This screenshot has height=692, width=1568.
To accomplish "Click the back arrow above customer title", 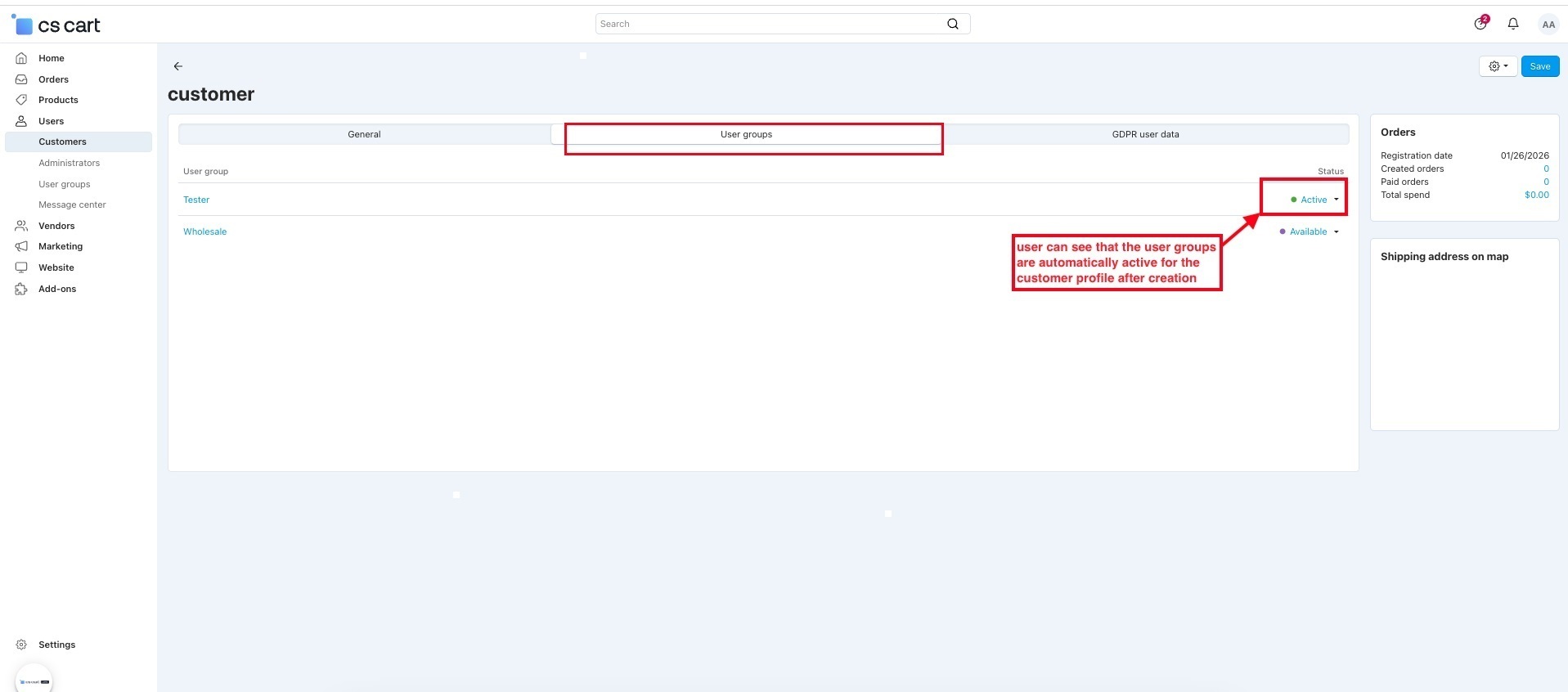I will tap(178, 66).
